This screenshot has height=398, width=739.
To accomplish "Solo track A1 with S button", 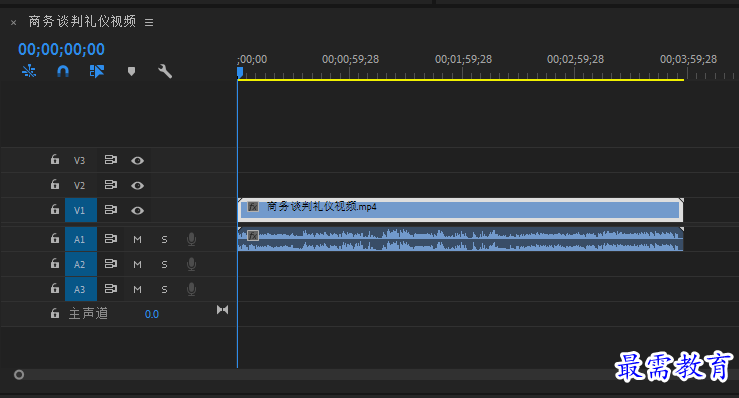I will point(164,240).
